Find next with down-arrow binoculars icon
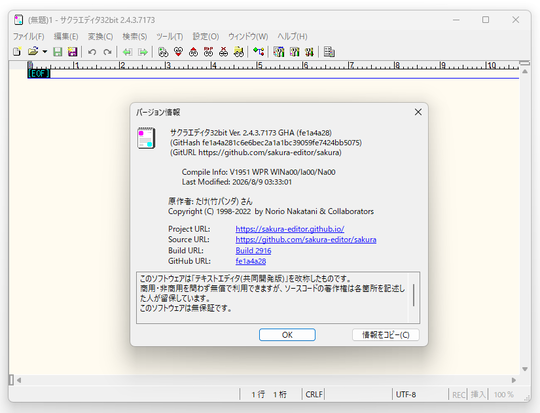The height and width of the screenshot is (413, 540). pyautogui.click(x=178, y=52)
